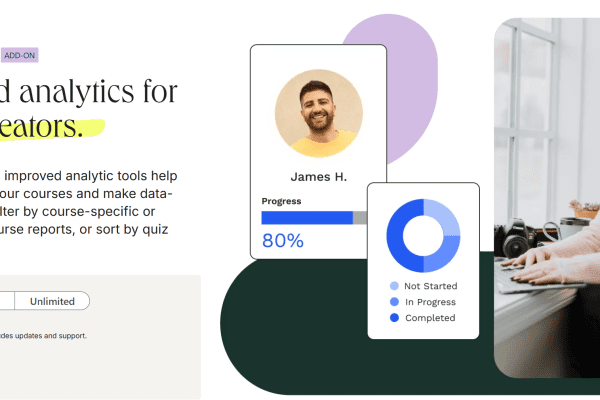Click the dark blue Completed legend dot
The width and height of the screenshot is (600, 400).
pyautogui.click(x=394, y=318)
